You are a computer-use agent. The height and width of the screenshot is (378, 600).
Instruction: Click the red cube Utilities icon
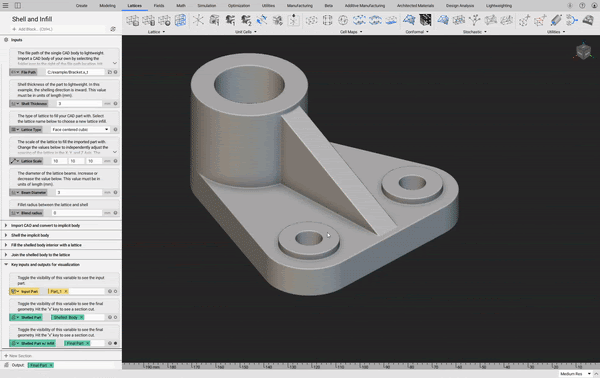(x=540, y=20)
